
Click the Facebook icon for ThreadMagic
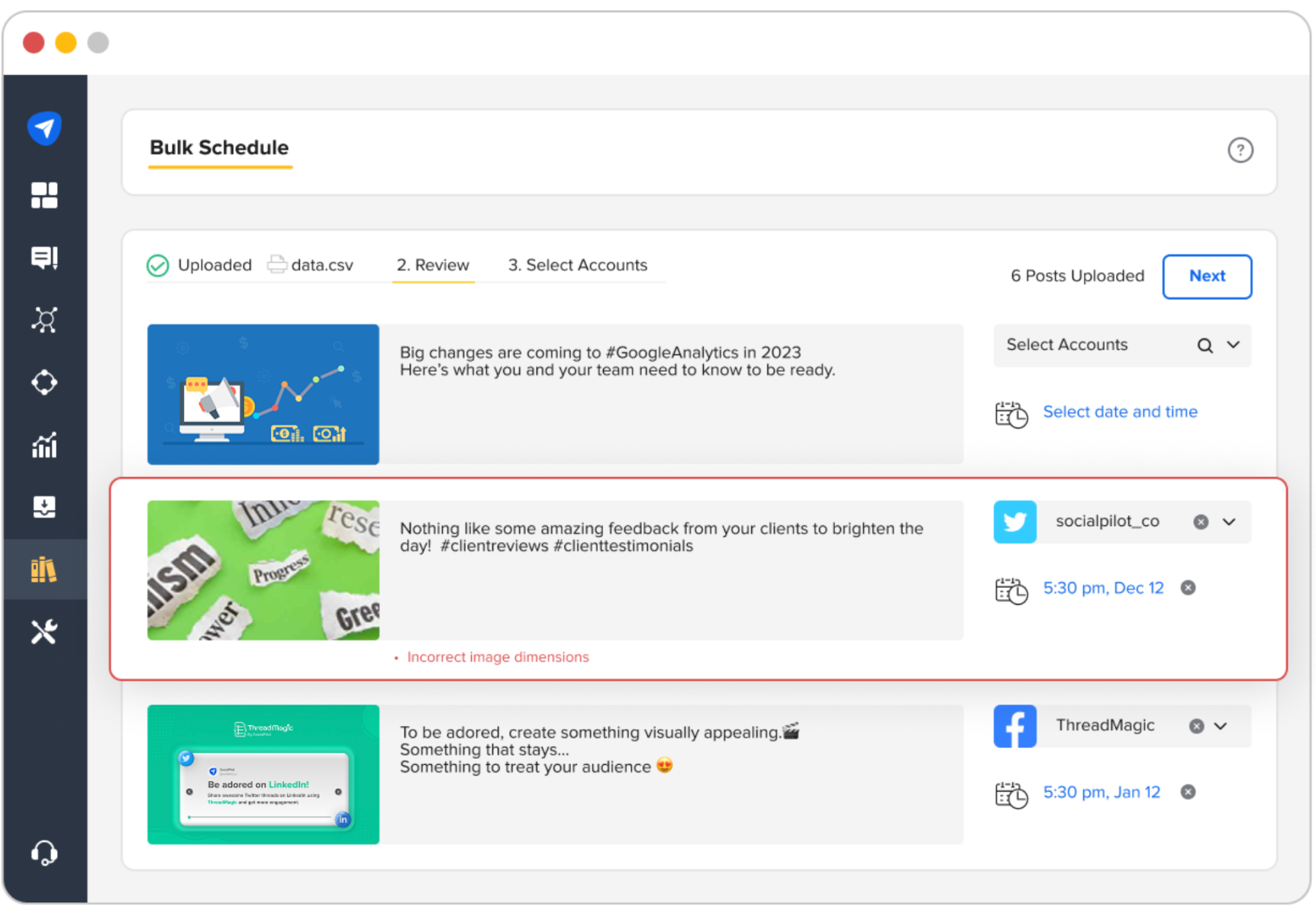tap(1014, 726)
